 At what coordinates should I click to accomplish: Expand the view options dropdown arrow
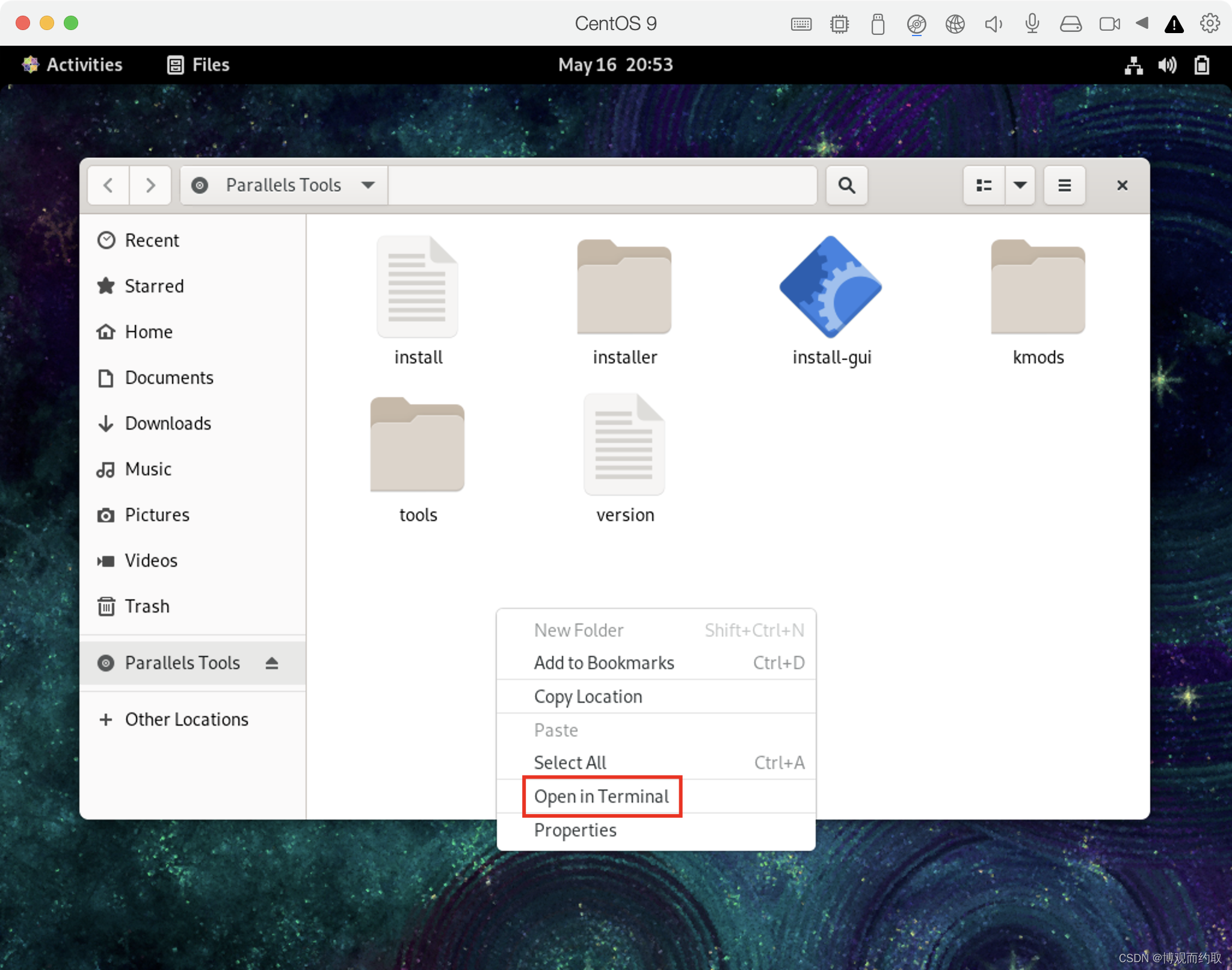1020,185
